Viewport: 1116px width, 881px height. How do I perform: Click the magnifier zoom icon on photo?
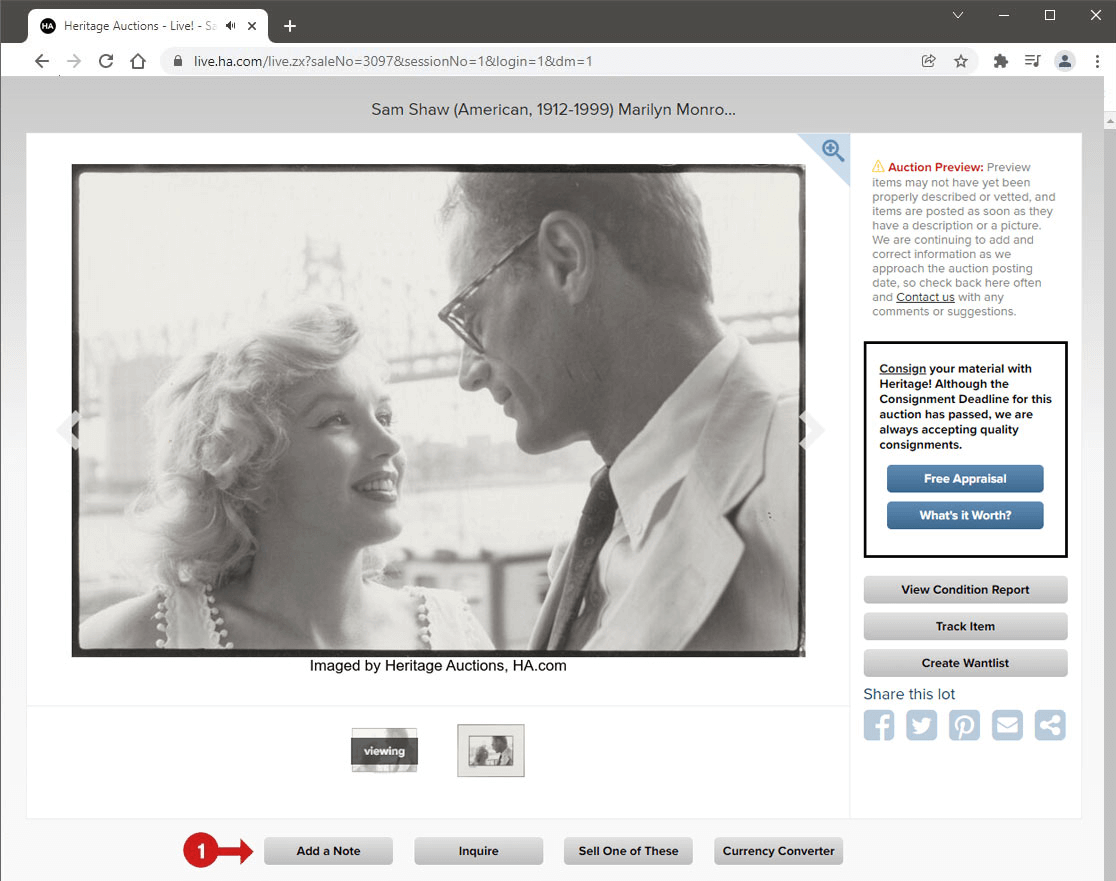click(x=832, y=150)
